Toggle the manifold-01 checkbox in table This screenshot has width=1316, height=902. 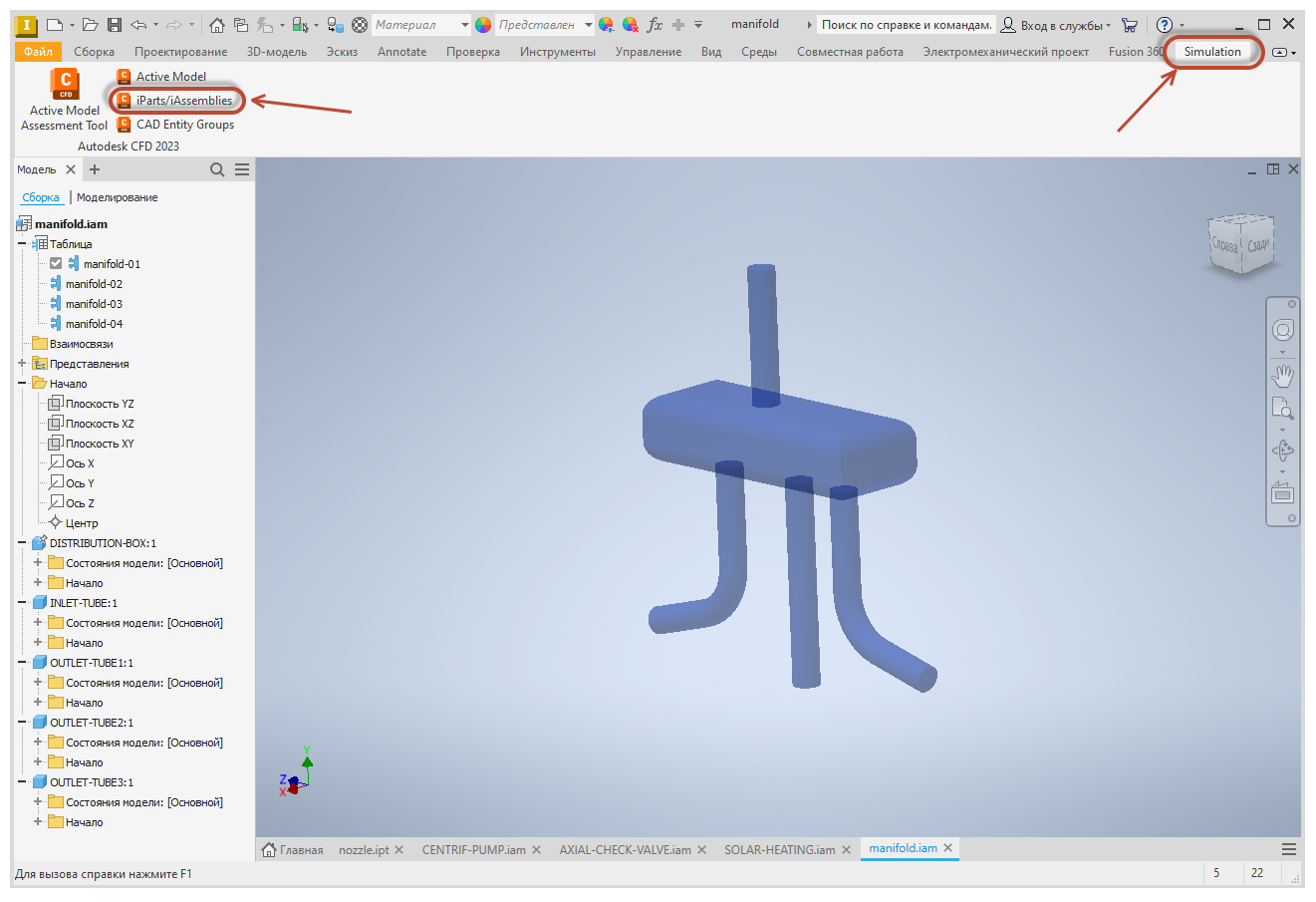[56, 264]
